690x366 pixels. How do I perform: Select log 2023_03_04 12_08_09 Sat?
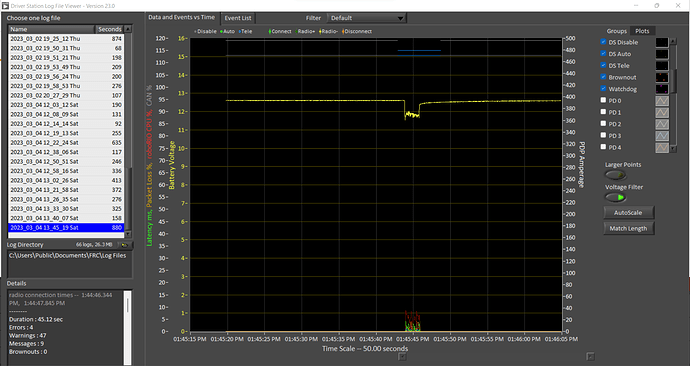pyautogui.click(x=66, y=114)
